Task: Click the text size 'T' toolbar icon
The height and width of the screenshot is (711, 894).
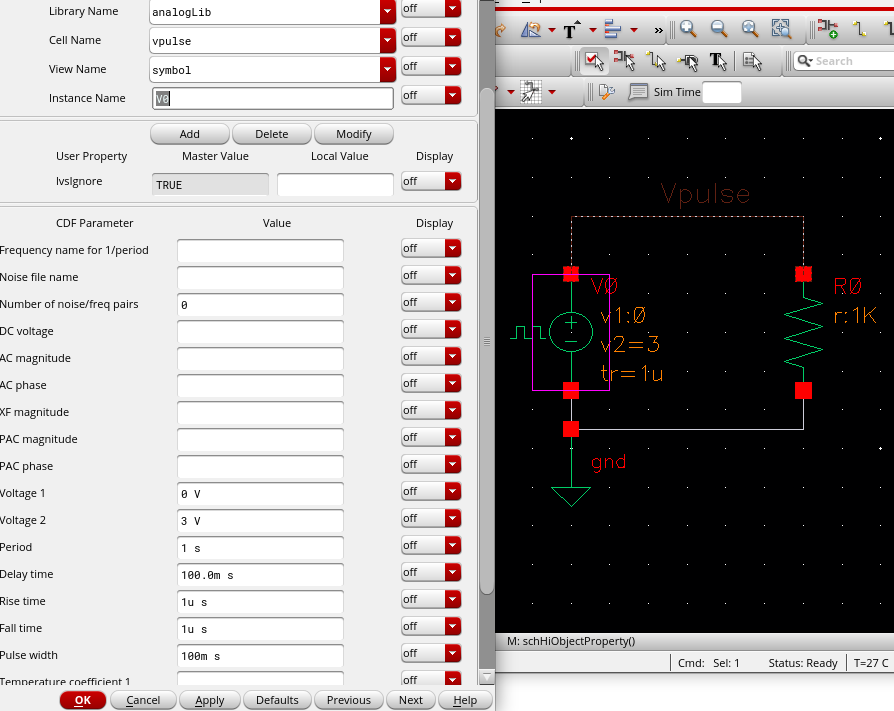Action: 571,30
